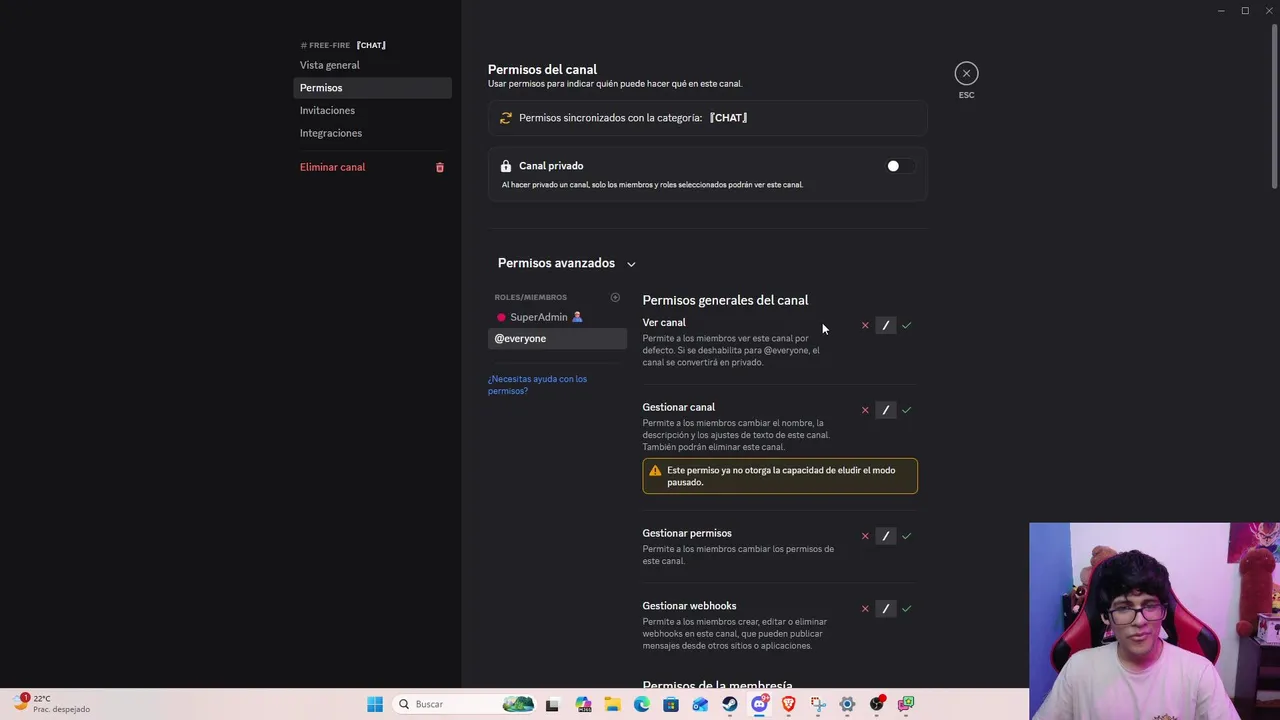Open the Invitaciones settings tab
The image size is (1280, 720).
[x=372, y=110]
